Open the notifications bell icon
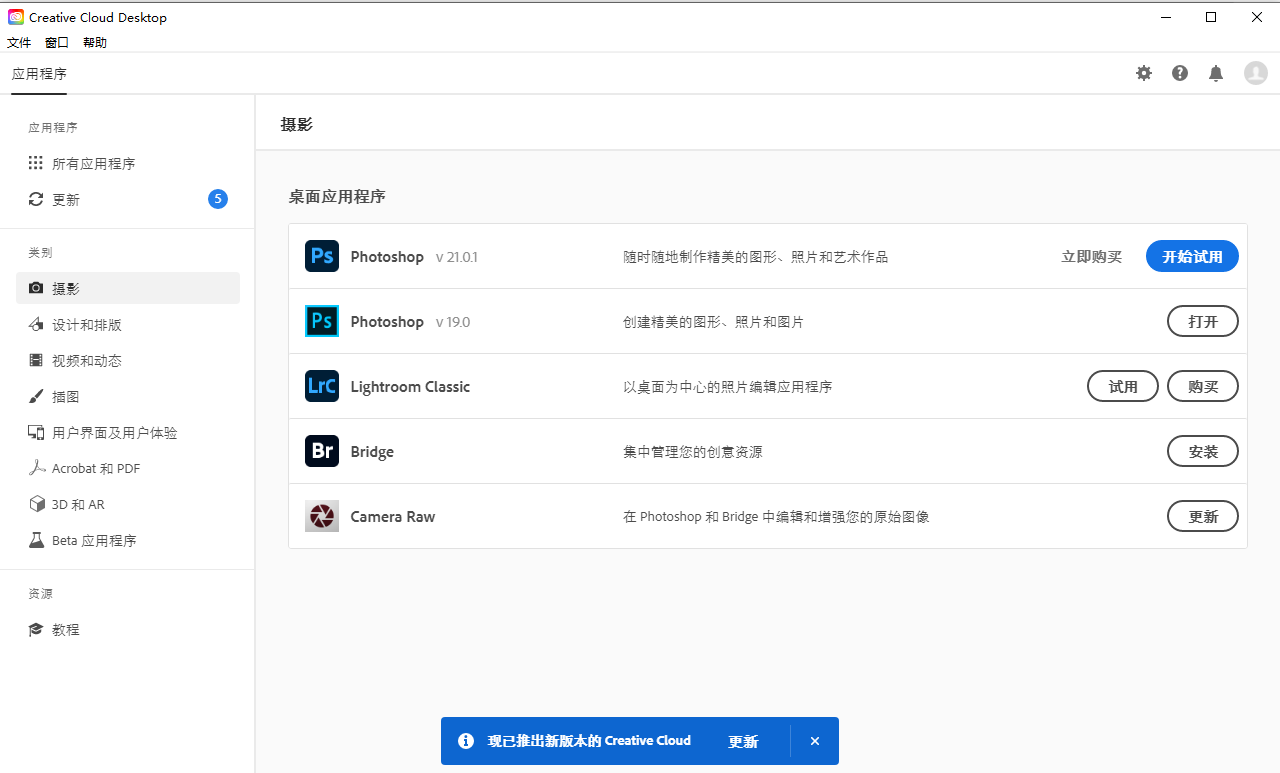The width and height of the screenshot is (1280, 773). click(1216, 73)
